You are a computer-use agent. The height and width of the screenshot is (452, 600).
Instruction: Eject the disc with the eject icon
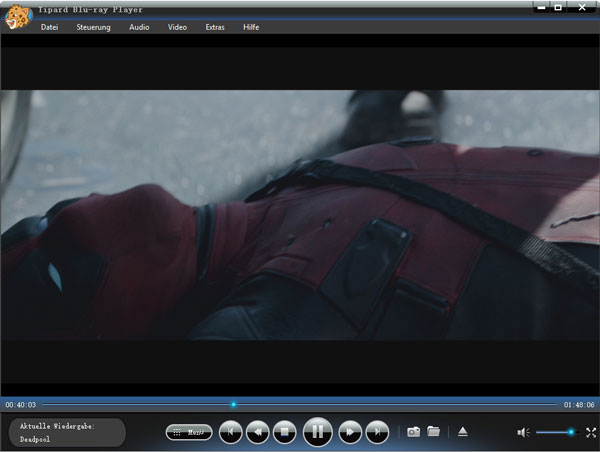point(463,432)
